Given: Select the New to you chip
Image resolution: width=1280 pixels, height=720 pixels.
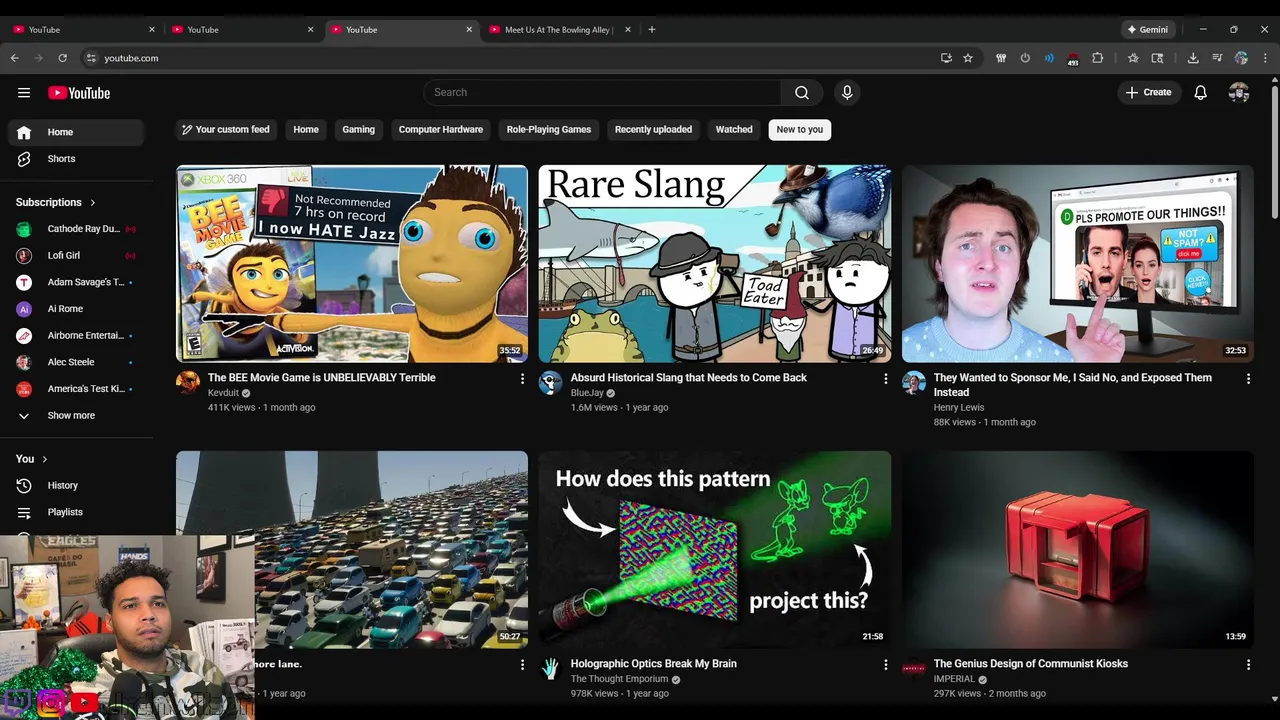Looking at the screenshot, I should tap(800, 130).
